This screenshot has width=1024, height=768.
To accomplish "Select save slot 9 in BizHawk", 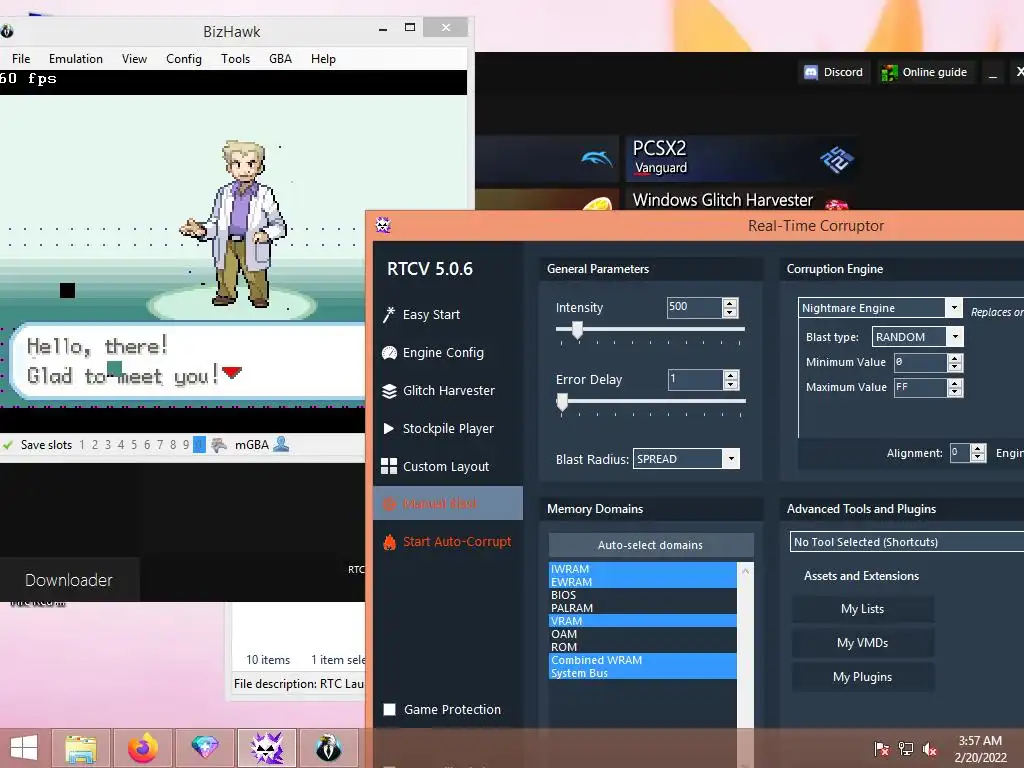I will [186, 445].
